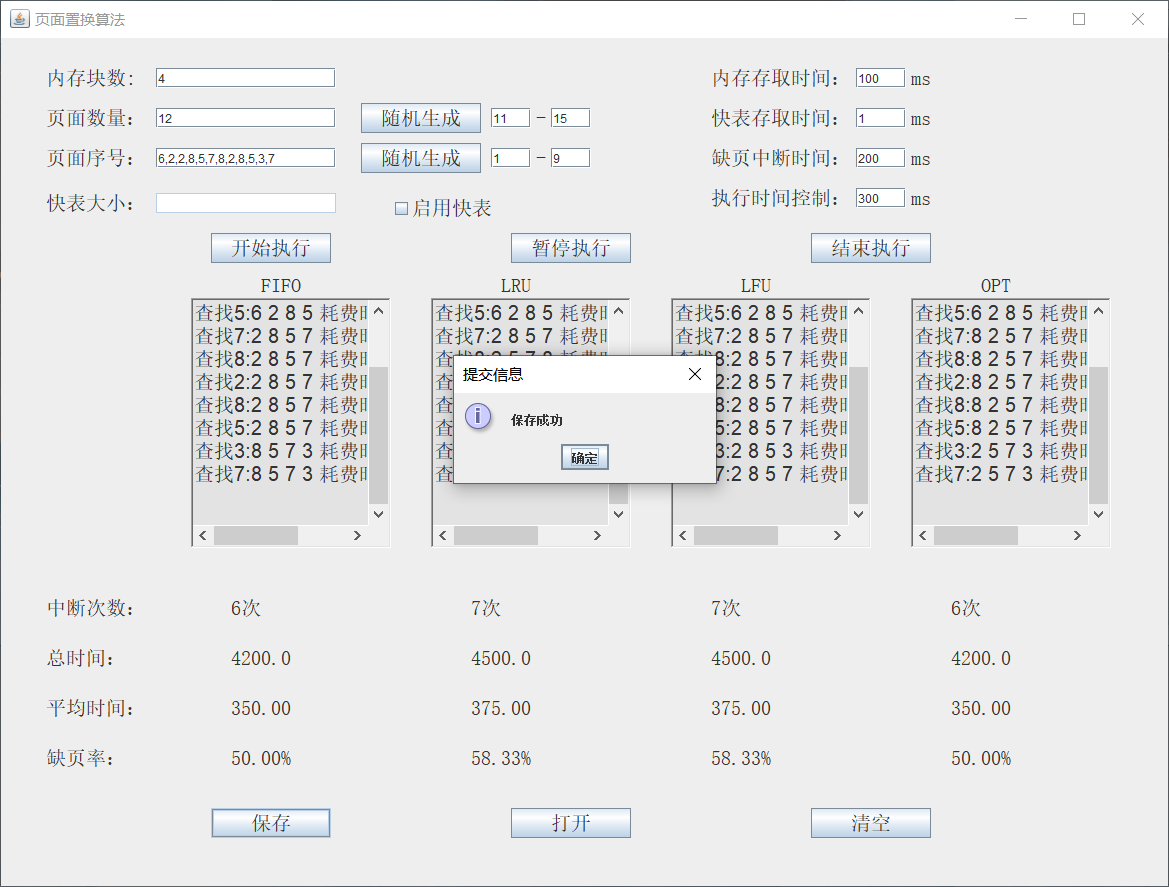Focus the 快表大小 input field

point(245,203)
